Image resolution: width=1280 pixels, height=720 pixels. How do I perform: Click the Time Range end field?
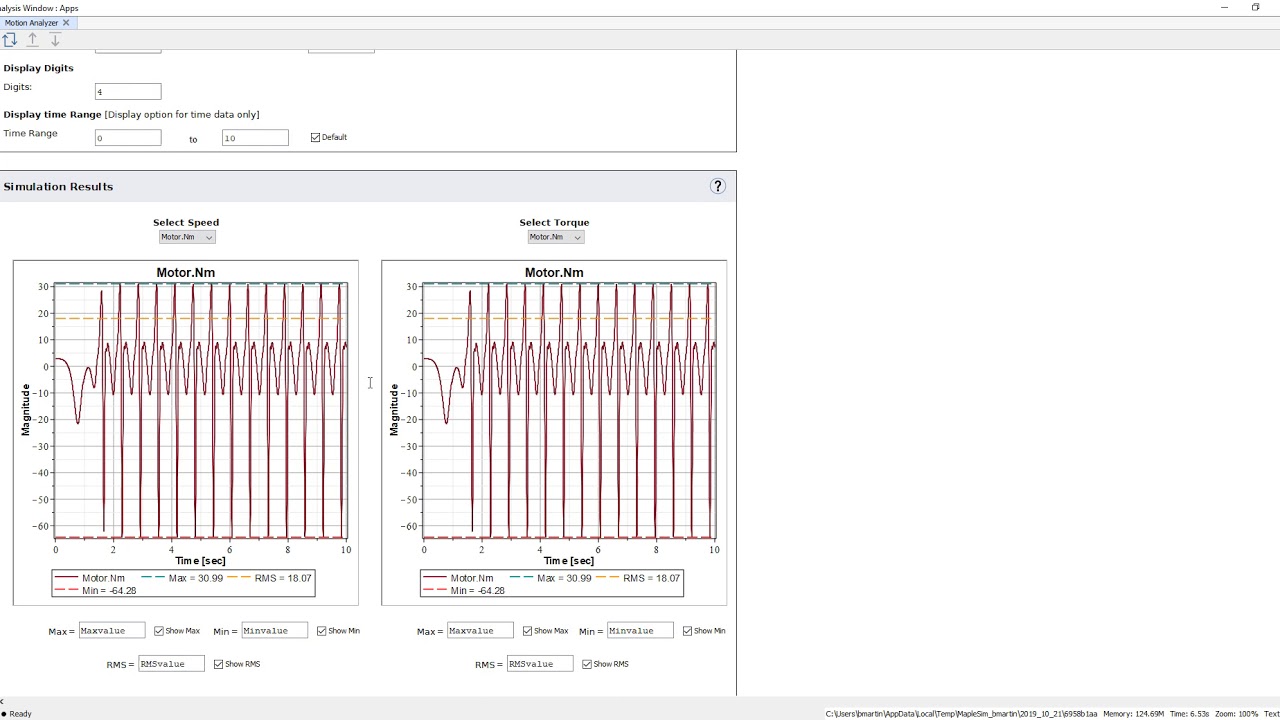(255, 138)
